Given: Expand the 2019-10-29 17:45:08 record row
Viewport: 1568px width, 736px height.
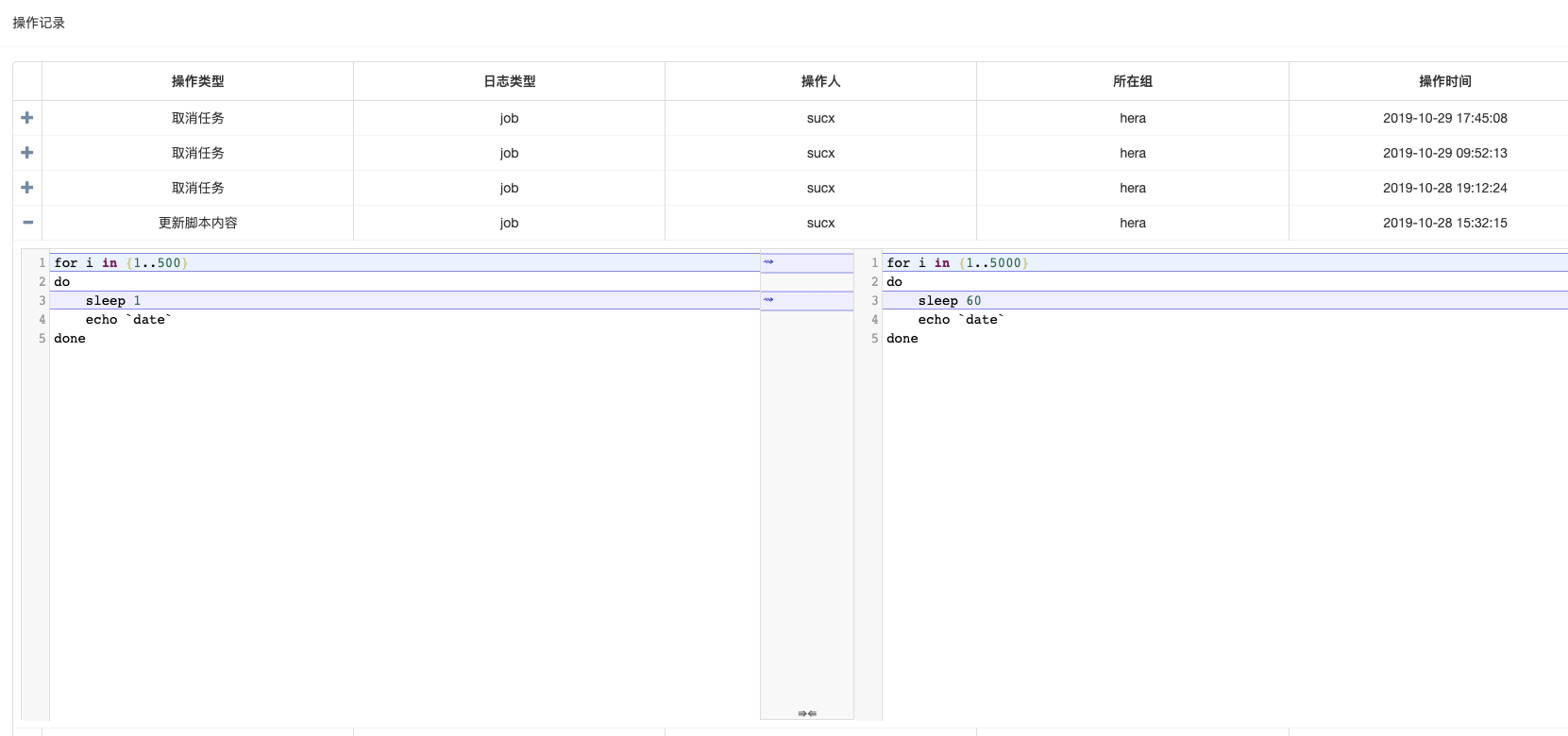Looking at the screenshot, I should click(x=27, y=118).
